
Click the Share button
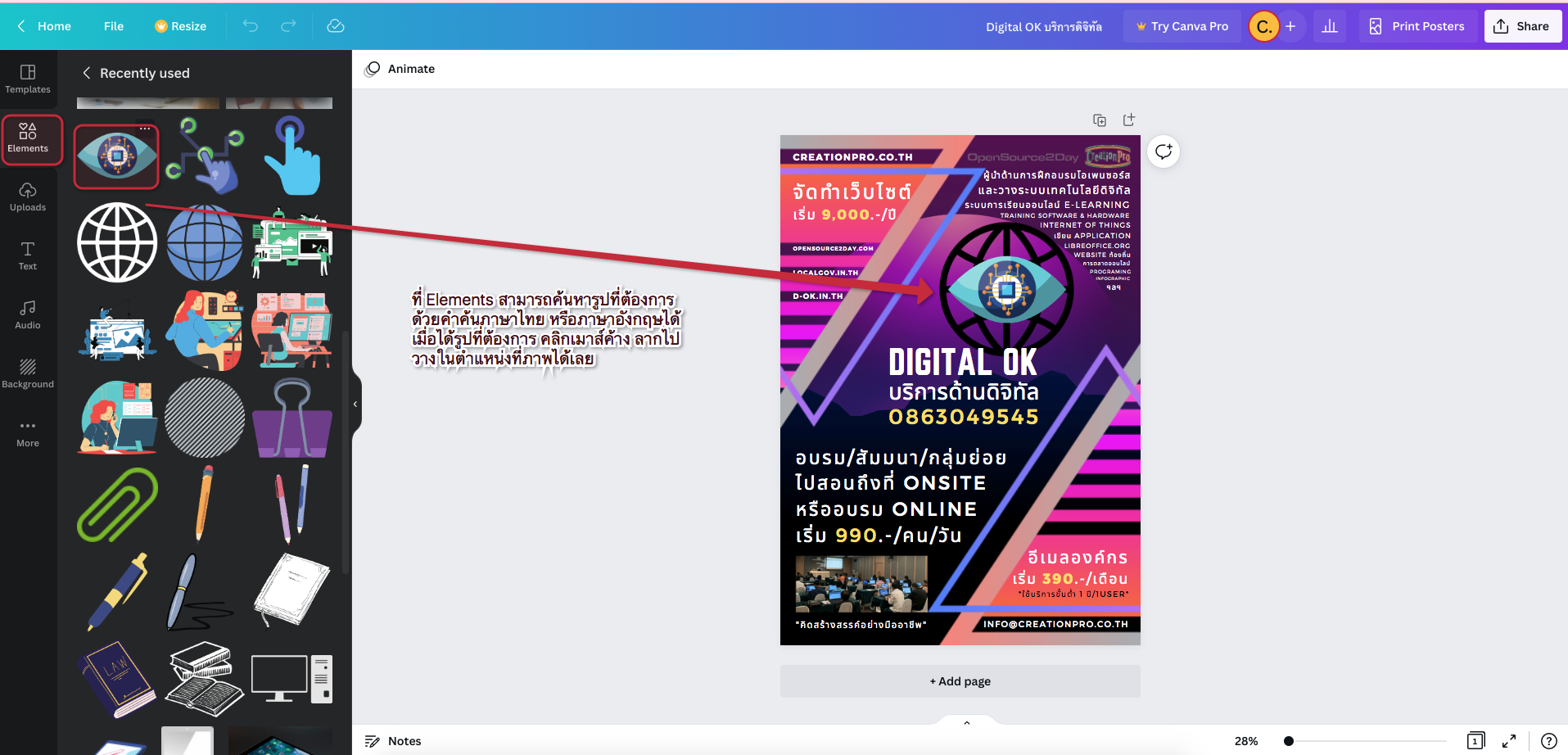(x=1522, y=26)
